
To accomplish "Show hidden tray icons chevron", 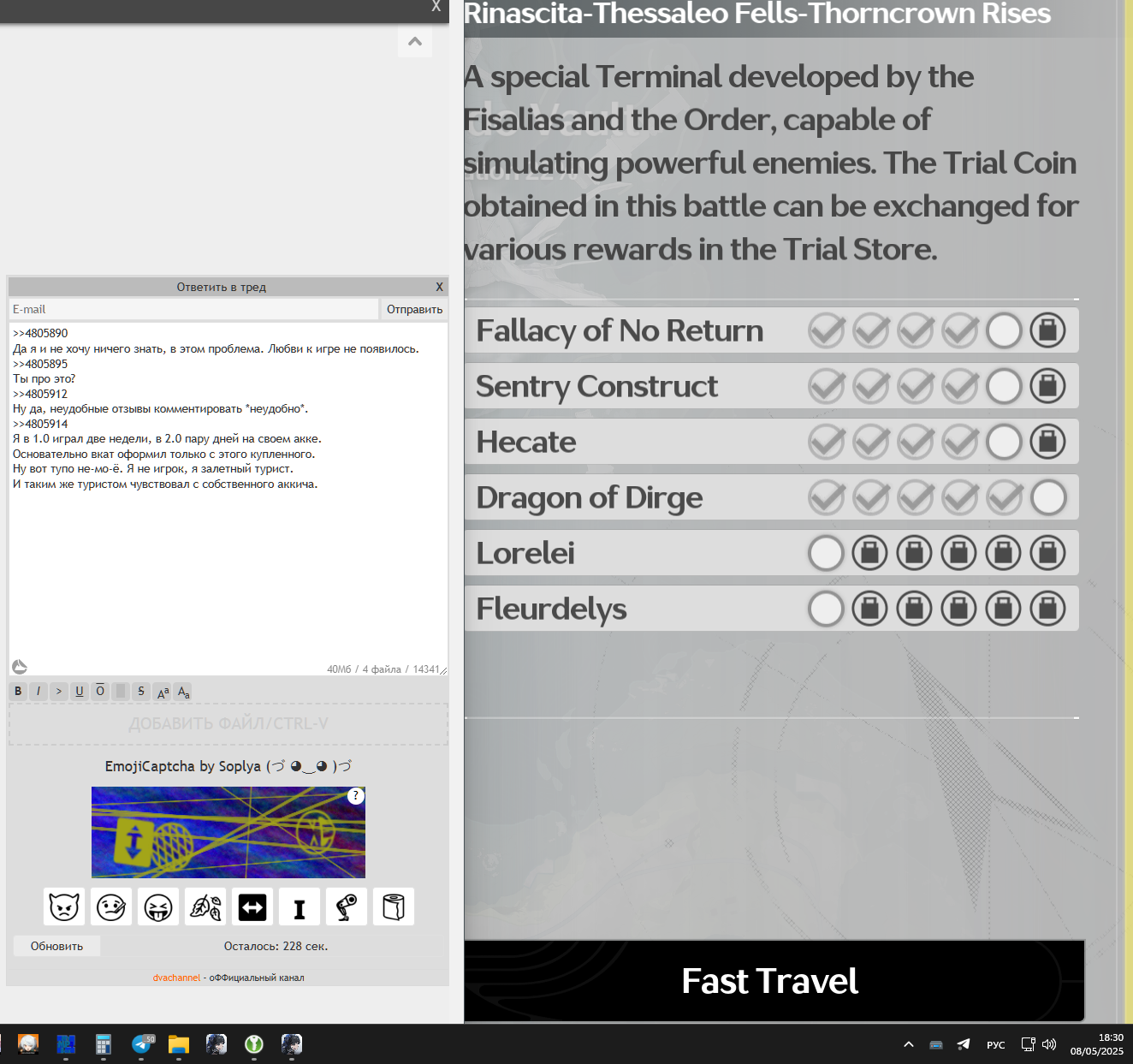I will tap(909, 1043).
